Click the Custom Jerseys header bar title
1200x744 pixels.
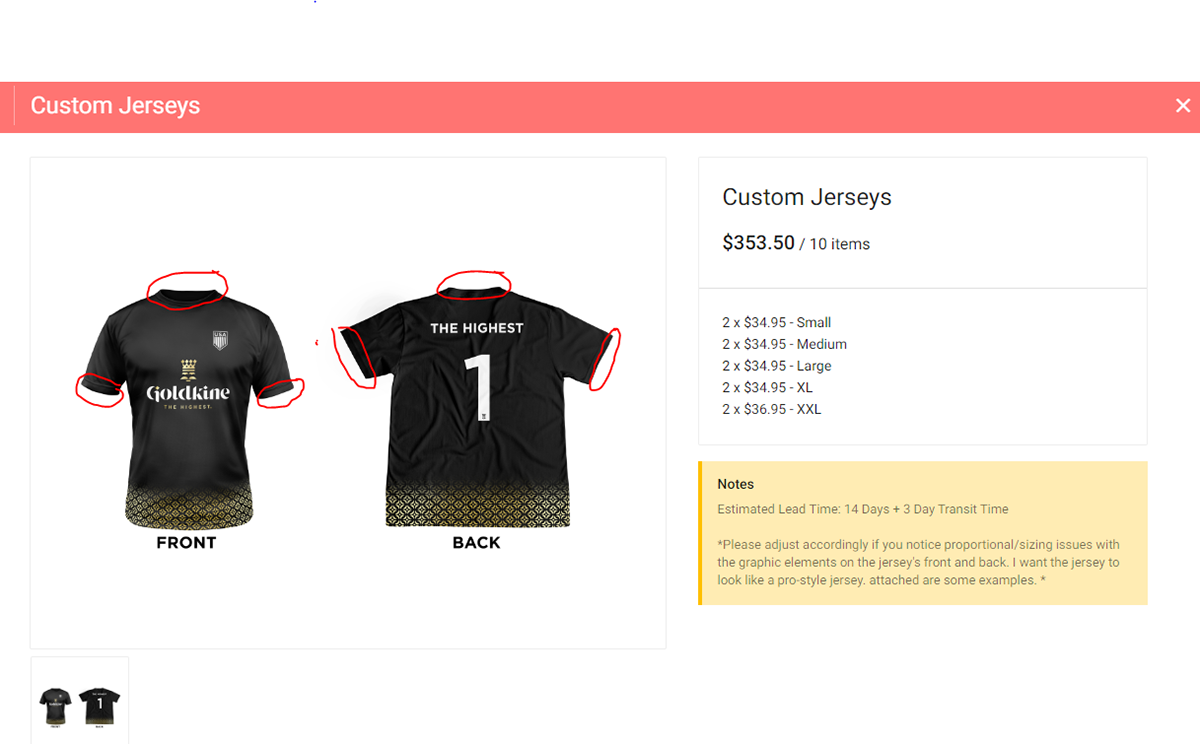115,106
